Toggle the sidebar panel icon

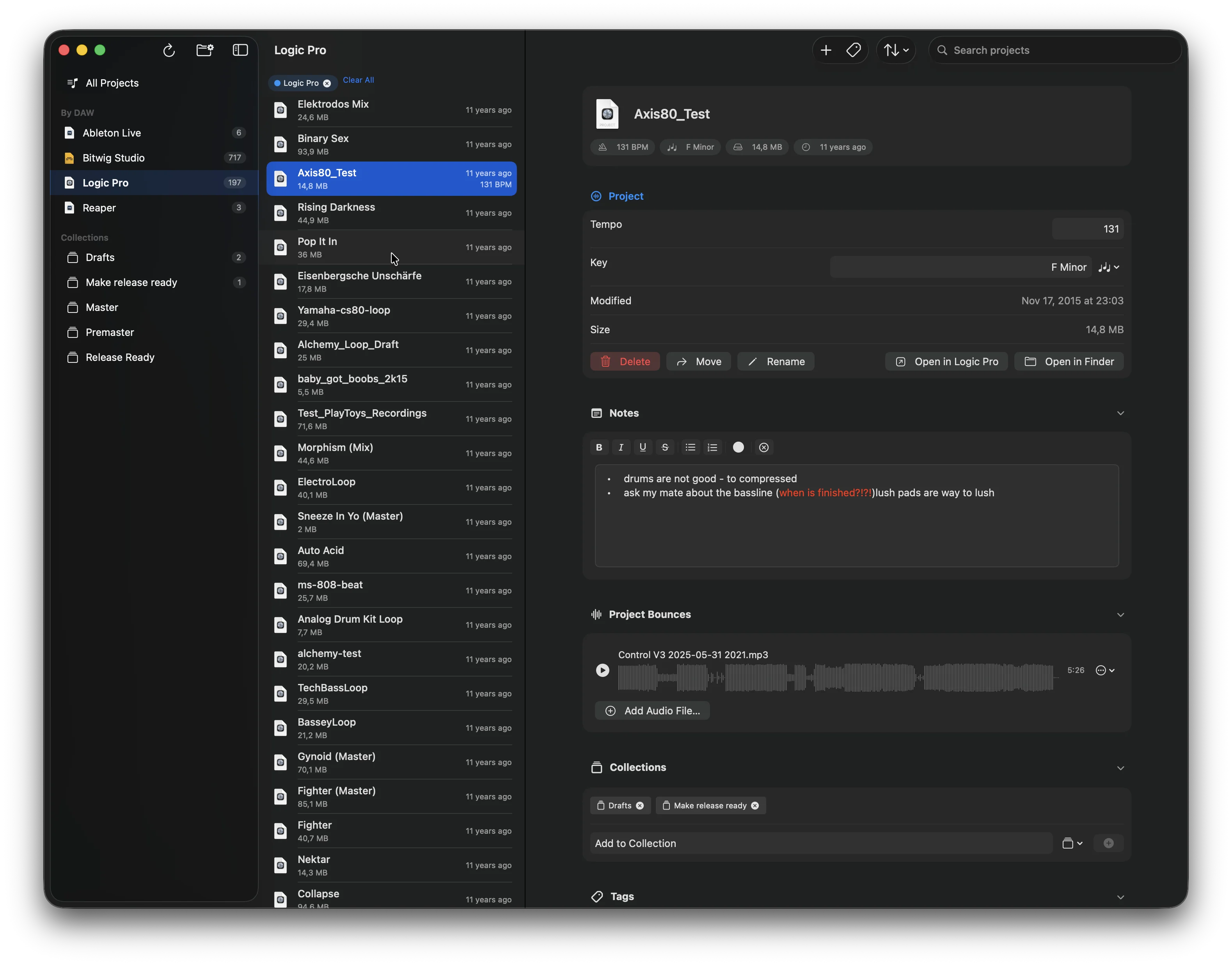pos(240,50)
